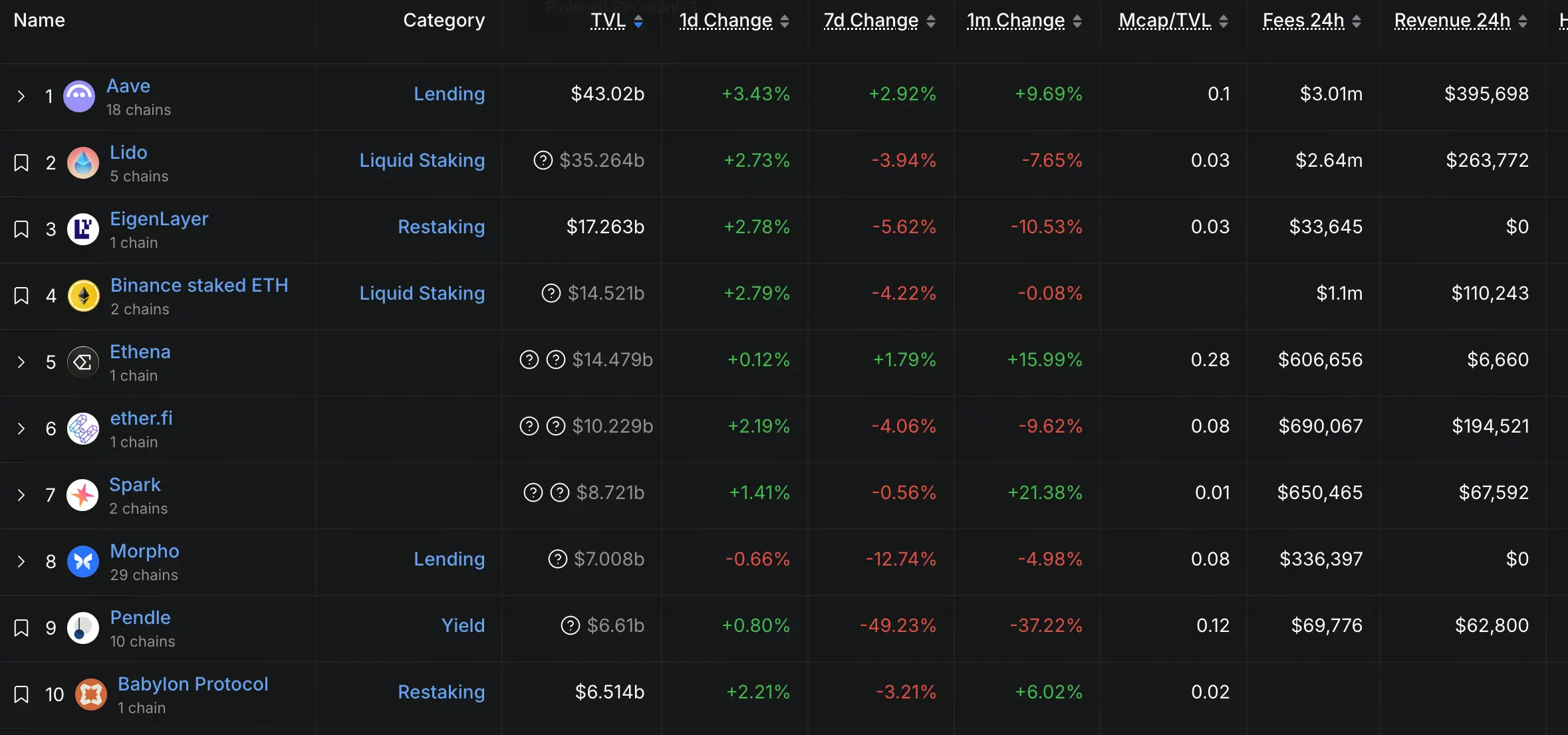The image size is (1568, 735).
Task: Sort table by Revenue 24h
Action: pos(1461,21)
